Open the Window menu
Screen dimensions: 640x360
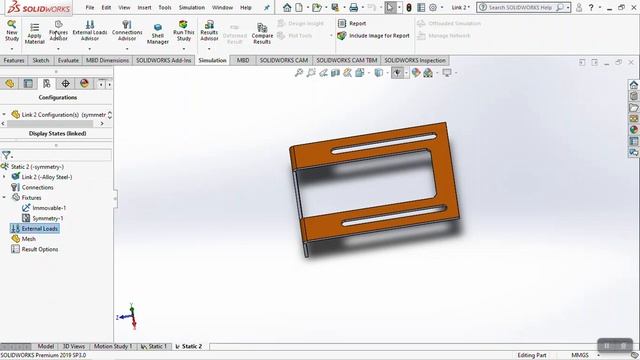(x=222, y=7)
